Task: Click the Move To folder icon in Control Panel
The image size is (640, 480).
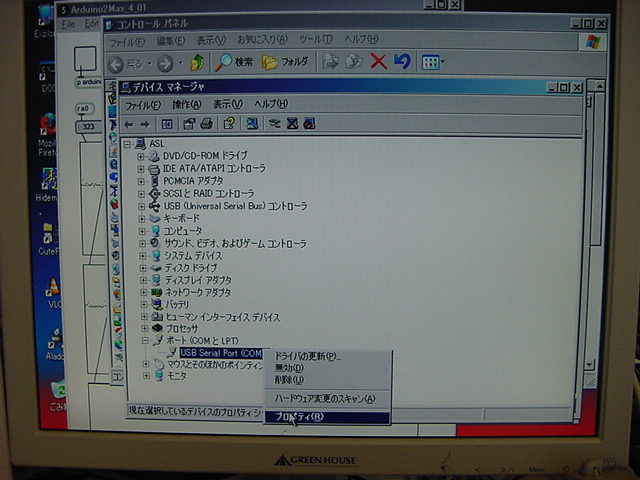Action: [330, 62]
